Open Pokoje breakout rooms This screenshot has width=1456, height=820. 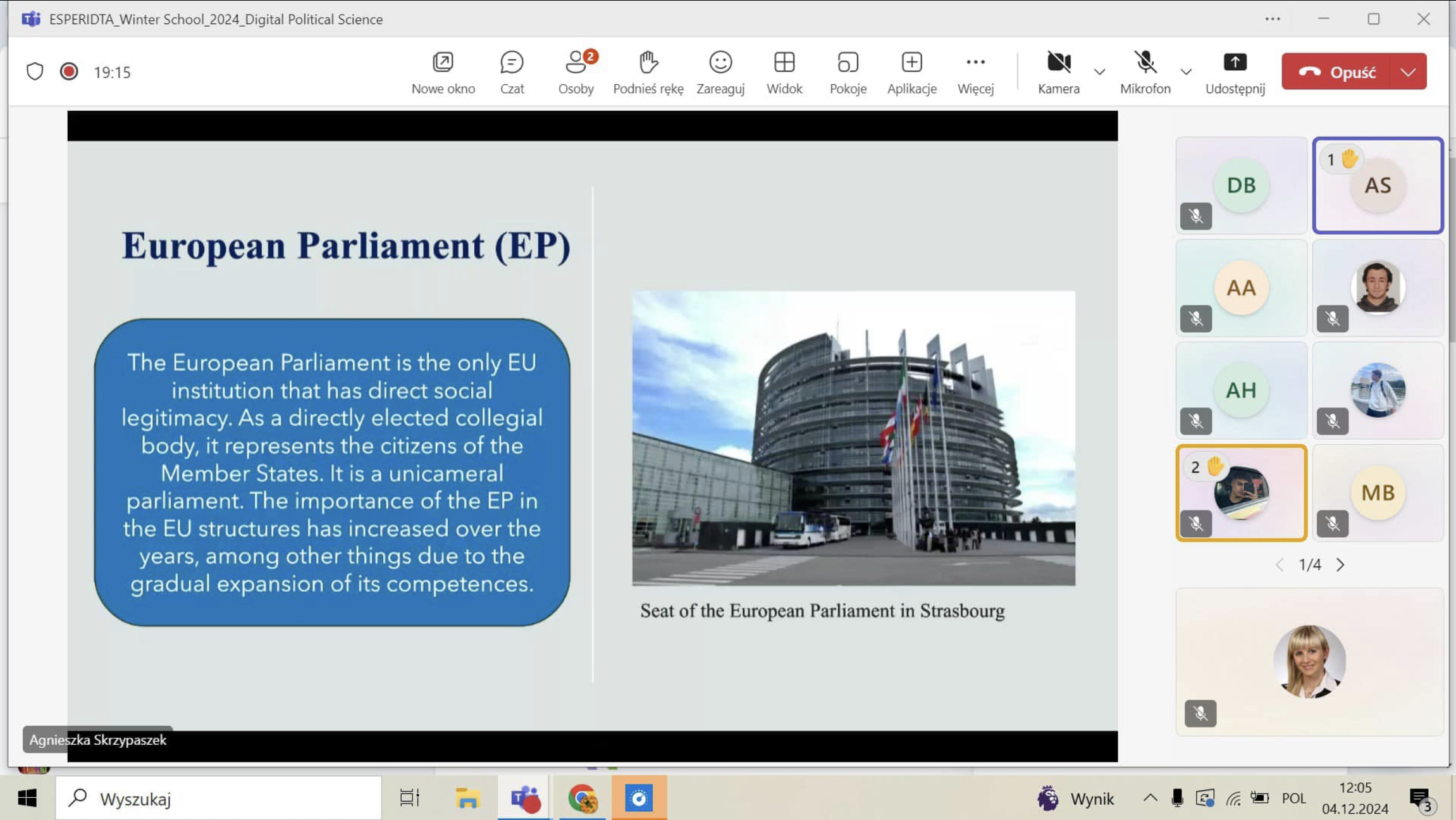click(848, 72)
